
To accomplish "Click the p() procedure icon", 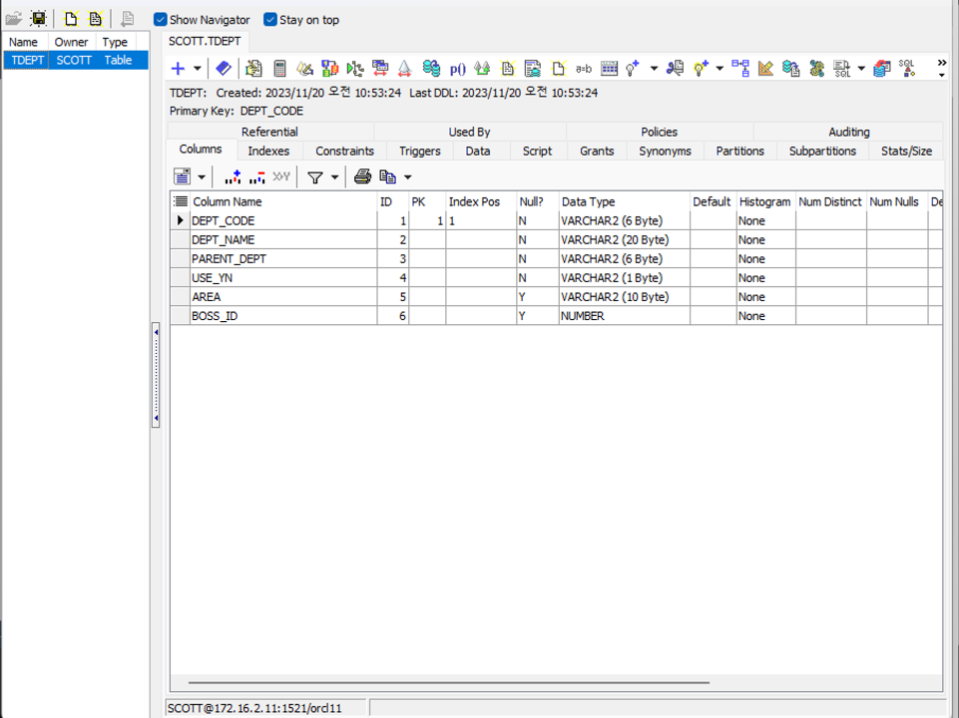I will pos(457,69).
